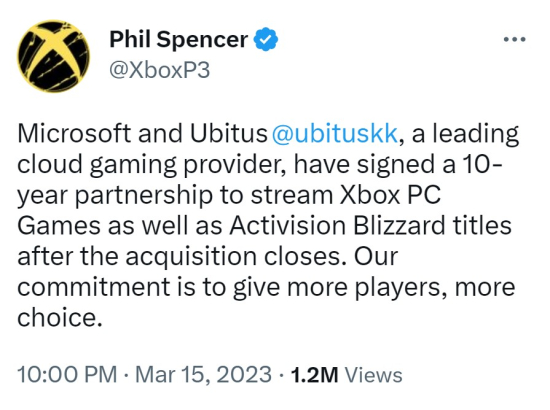Image resolution: width=550 pixels, height=410 pixels.
Task: Click the 10:00 PM timestamp
Action: point(67,375)
